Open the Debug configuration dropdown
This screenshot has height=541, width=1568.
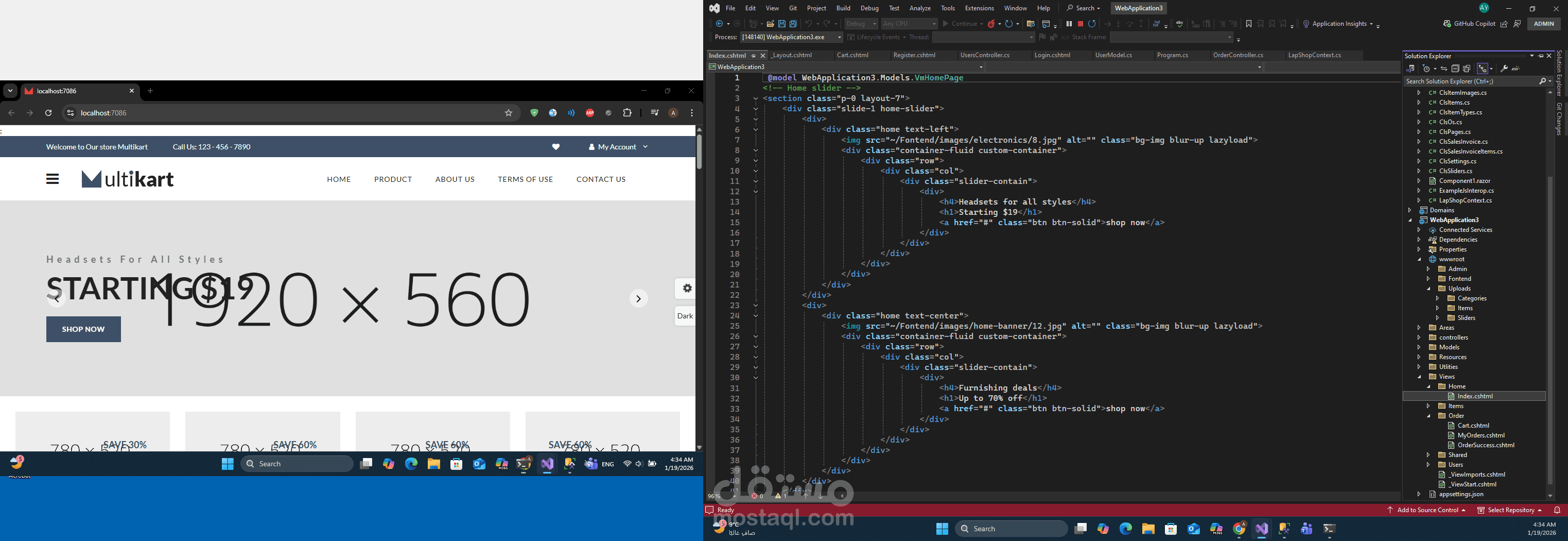coord(861,24)
